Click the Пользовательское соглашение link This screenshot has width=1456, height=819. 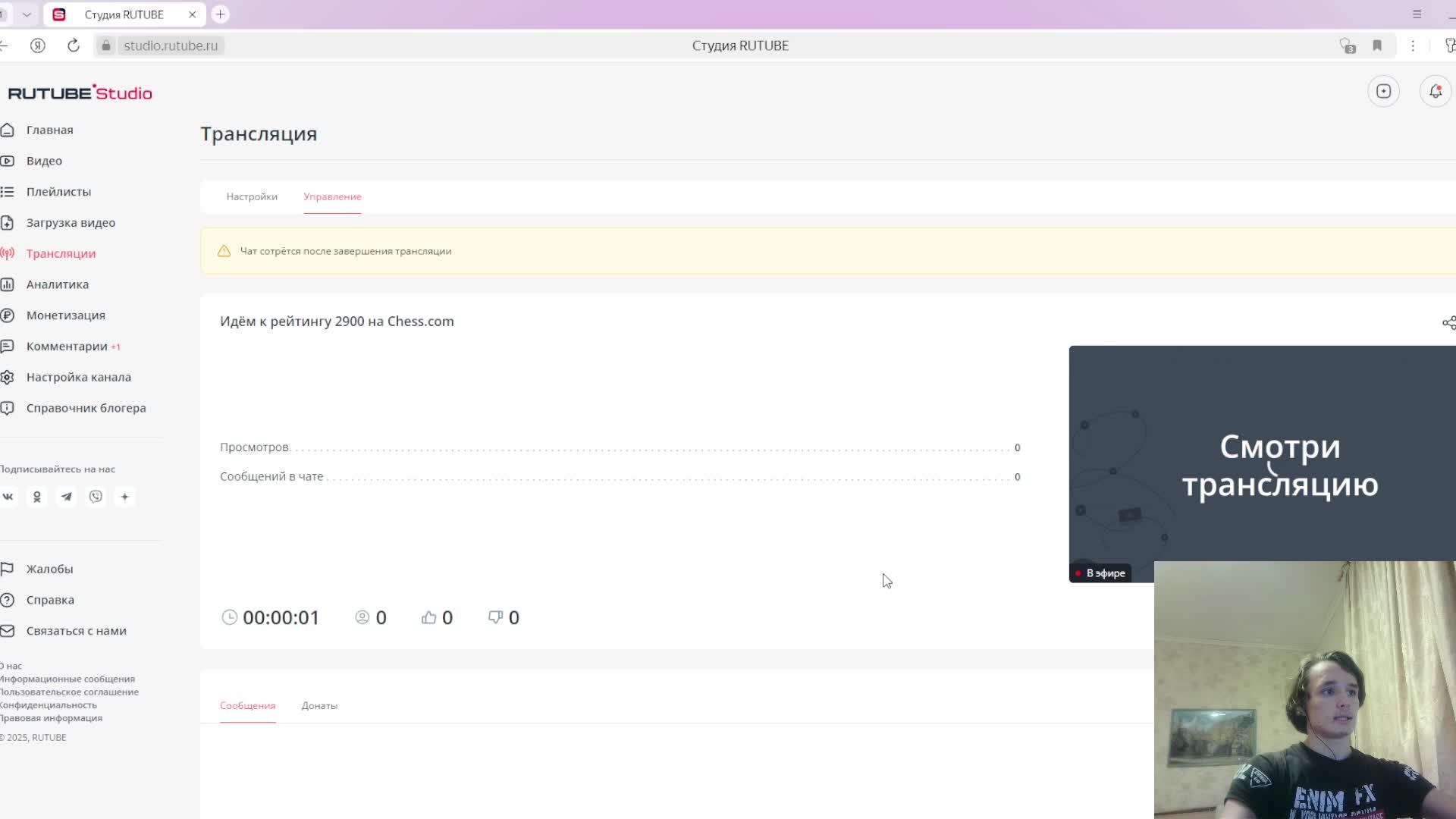(69, 692)
